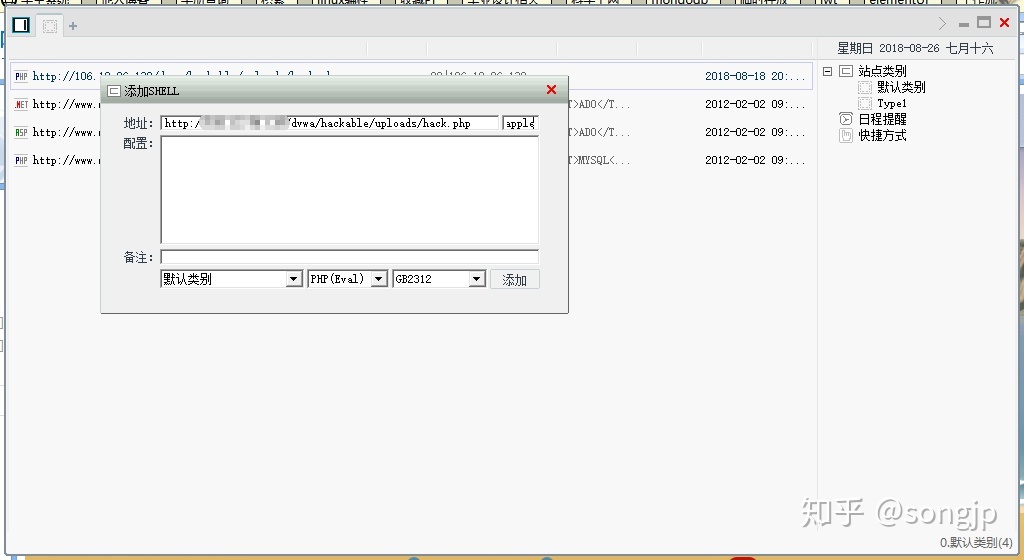Click the 备注 remarks input field
Viewport: 1024px width, 560px height.
349,257
